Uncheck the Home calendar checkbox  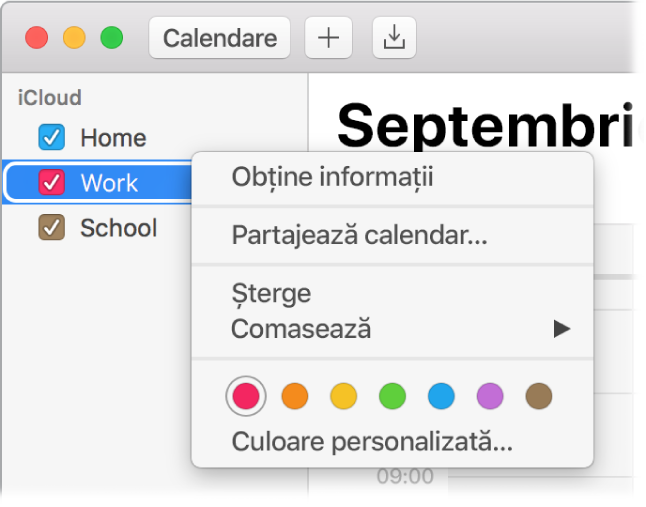(x=51, y=137)
